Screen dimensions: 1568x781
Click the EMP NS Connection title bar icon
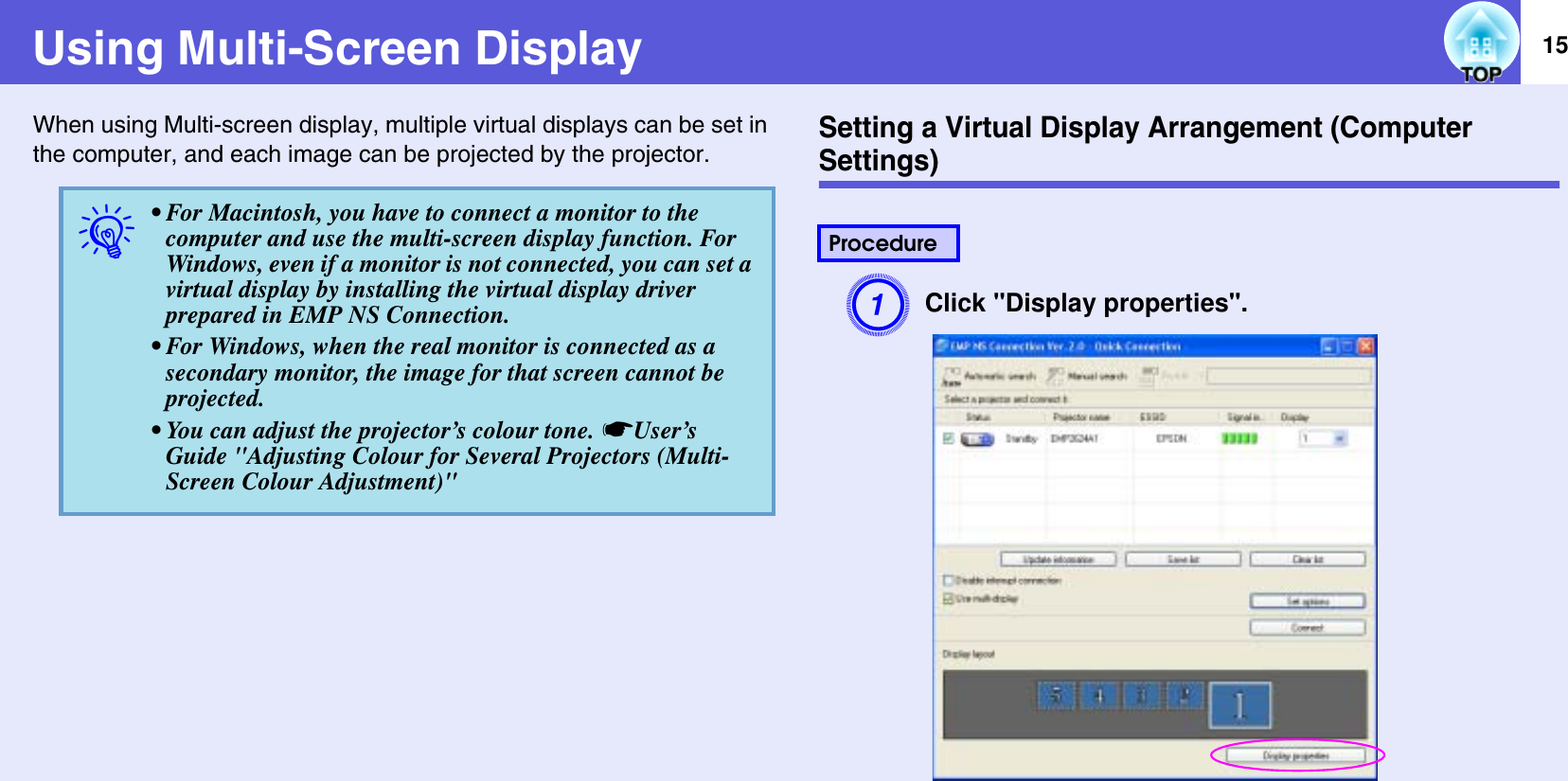pyautogui.click(x=943, y=346)
